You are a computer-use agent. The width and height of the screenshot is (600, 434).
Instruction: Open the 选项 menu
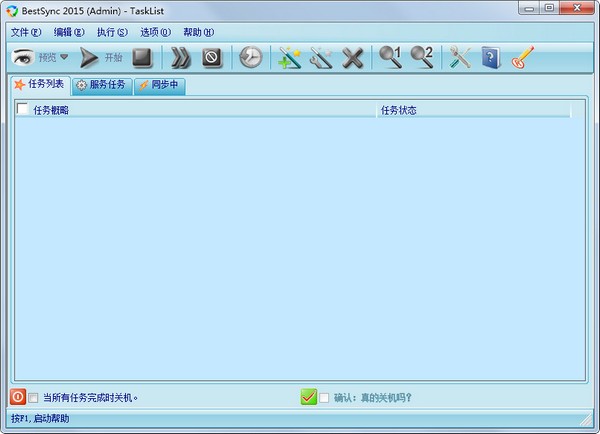pyautogui.click(x=155, y=32)
